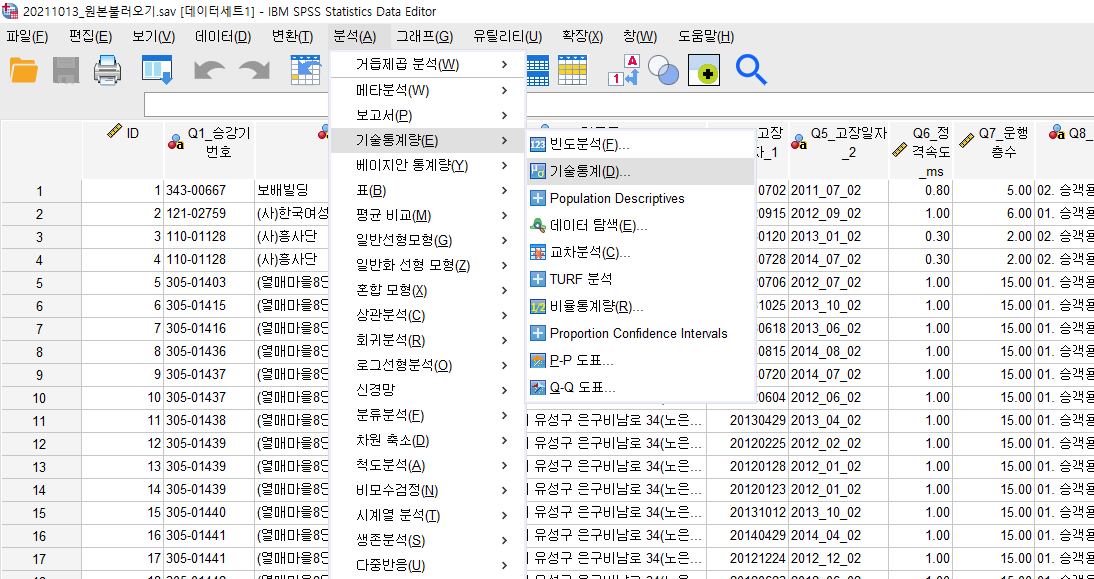Open the 도움말(H) menu
This screenshot has width=1094, height=579.
tap(705, 36)
